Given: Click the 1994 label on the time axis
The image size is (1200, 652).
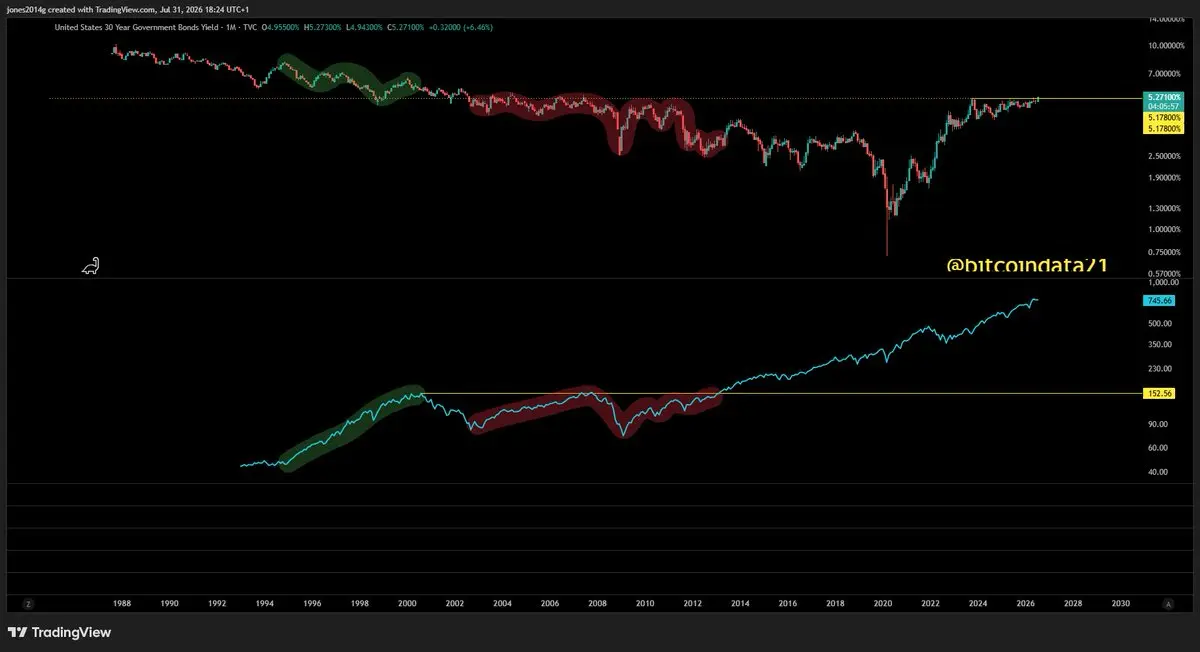Looking at the screenshot, I should pos(264,604).
